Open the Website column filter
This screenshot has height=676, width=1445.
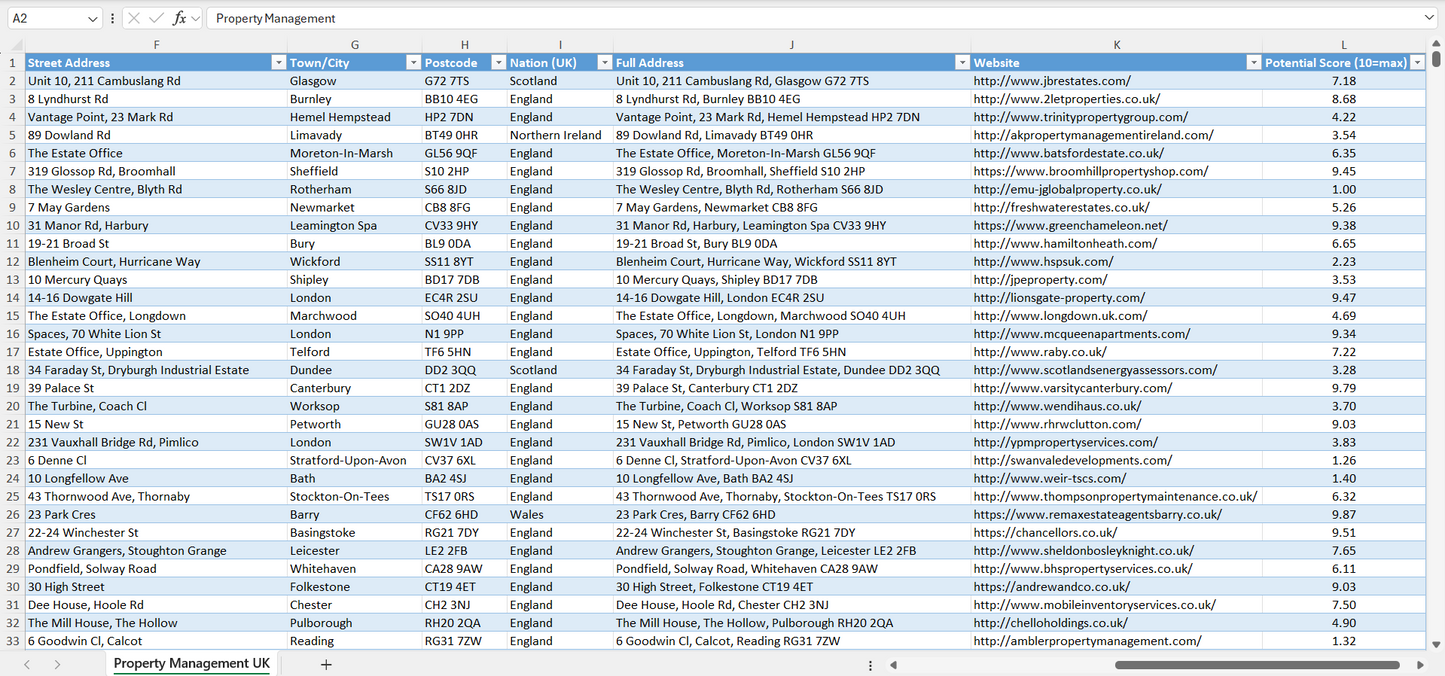[x=1253, y=61]
